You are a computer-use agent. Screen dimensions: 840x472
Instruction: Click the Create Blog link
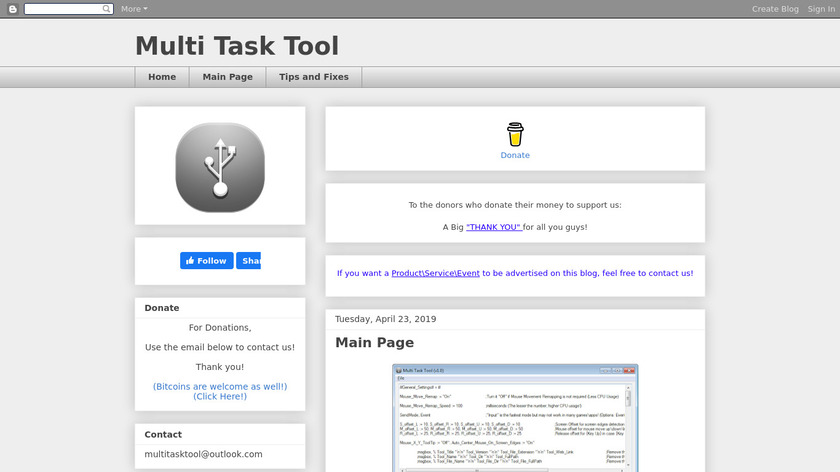(775, 9)
